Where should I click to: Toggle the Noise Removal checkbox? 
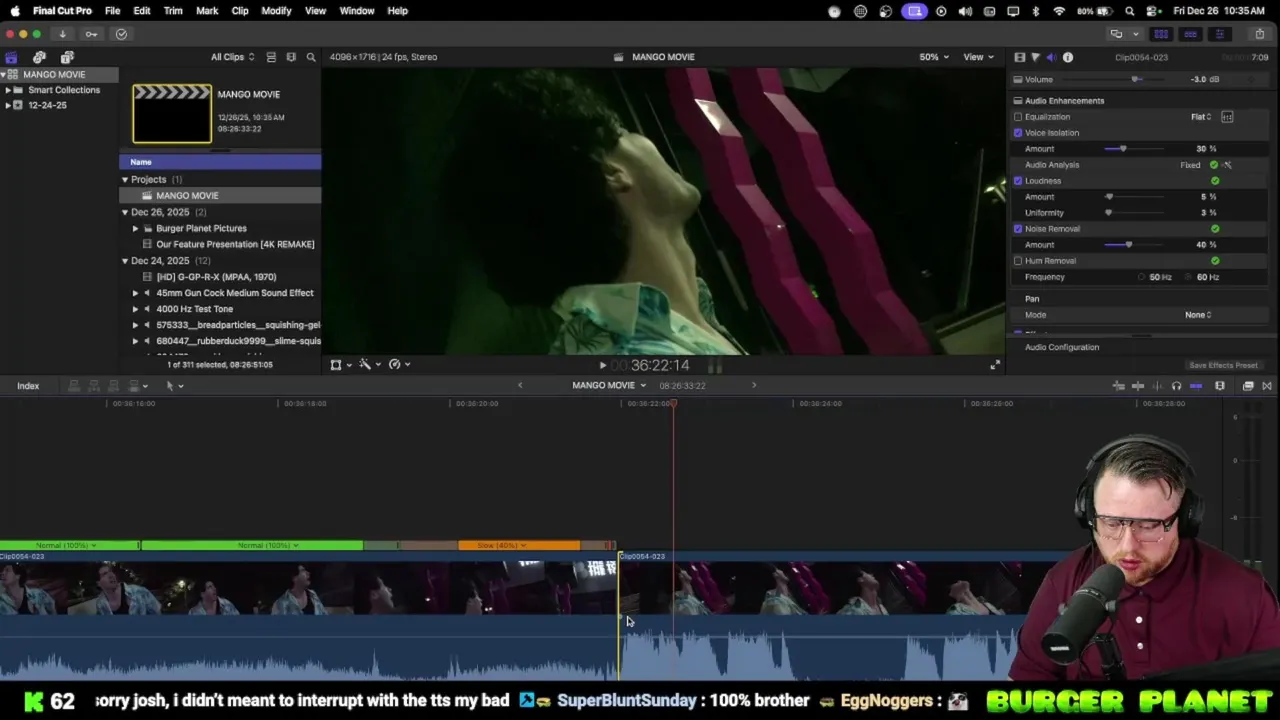tap(1018, 229)
